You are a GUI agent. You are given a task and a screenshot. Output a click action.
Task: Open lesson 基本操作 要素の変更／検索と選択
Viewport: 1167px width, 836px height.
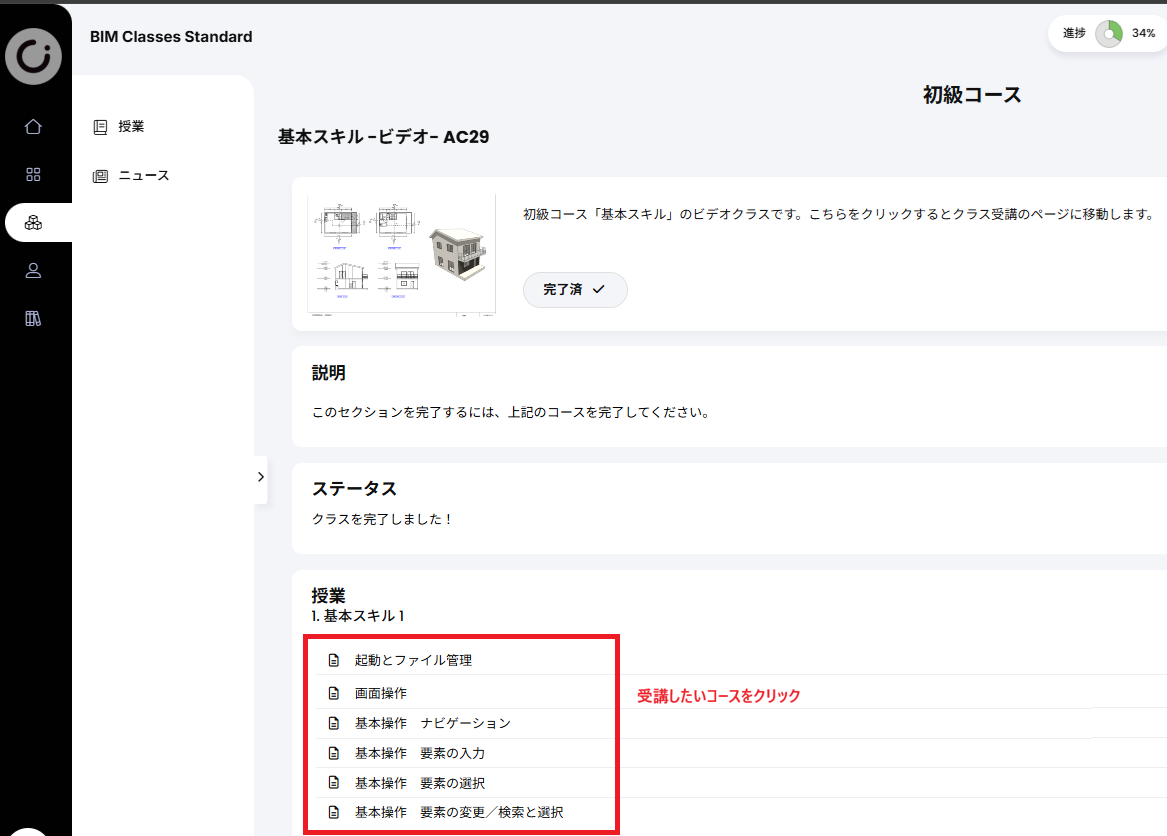pyautogui.click(x=458, y=812)
